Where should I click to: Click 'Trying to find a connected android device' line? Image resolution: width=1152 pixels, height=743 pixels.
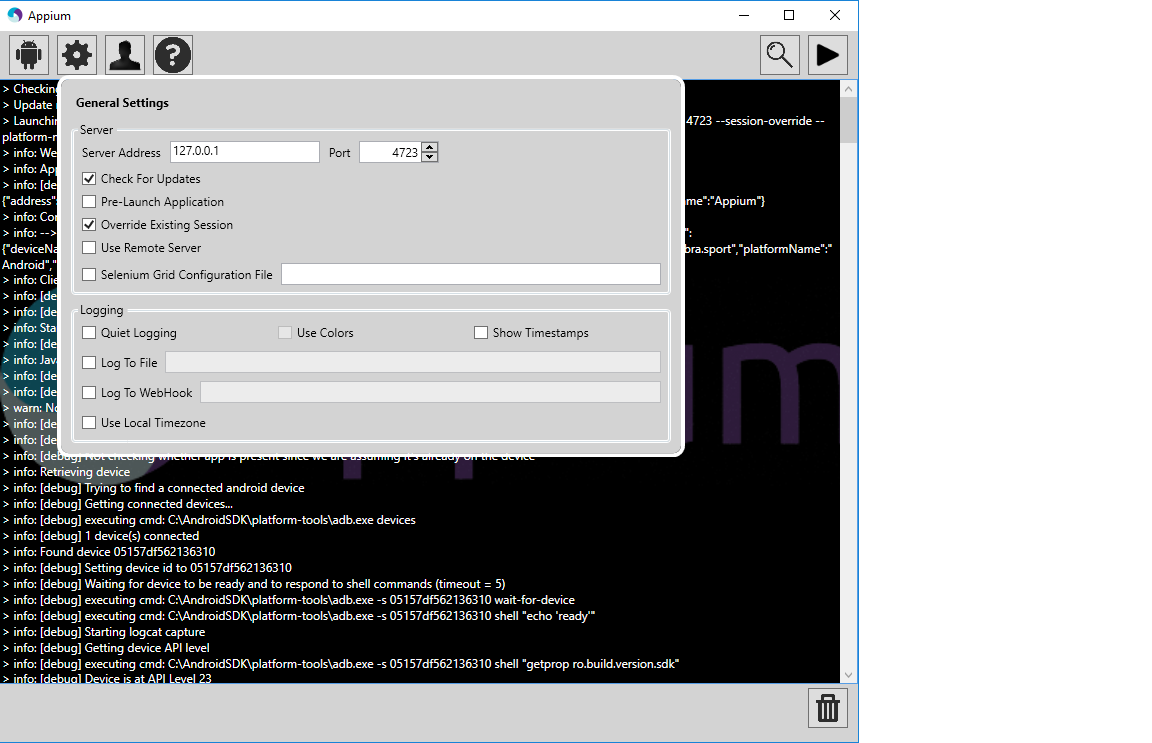click(x=154, y=488)
